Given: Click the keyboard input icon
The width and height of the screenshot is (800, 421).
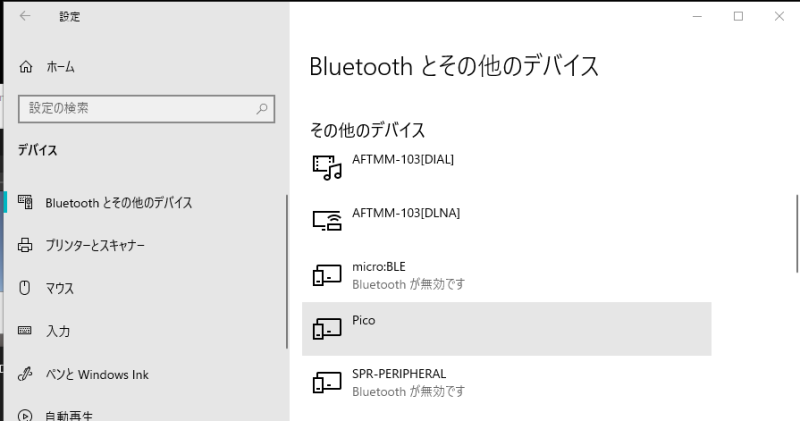Looking at the screenshot, I should 26,331.
